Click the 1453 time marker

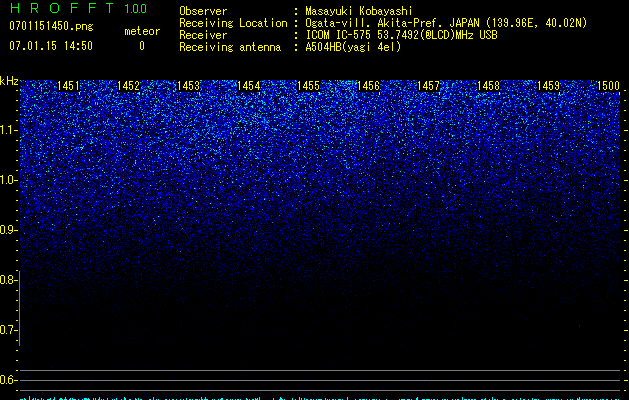pyautogui.click(x=188, y=86)
